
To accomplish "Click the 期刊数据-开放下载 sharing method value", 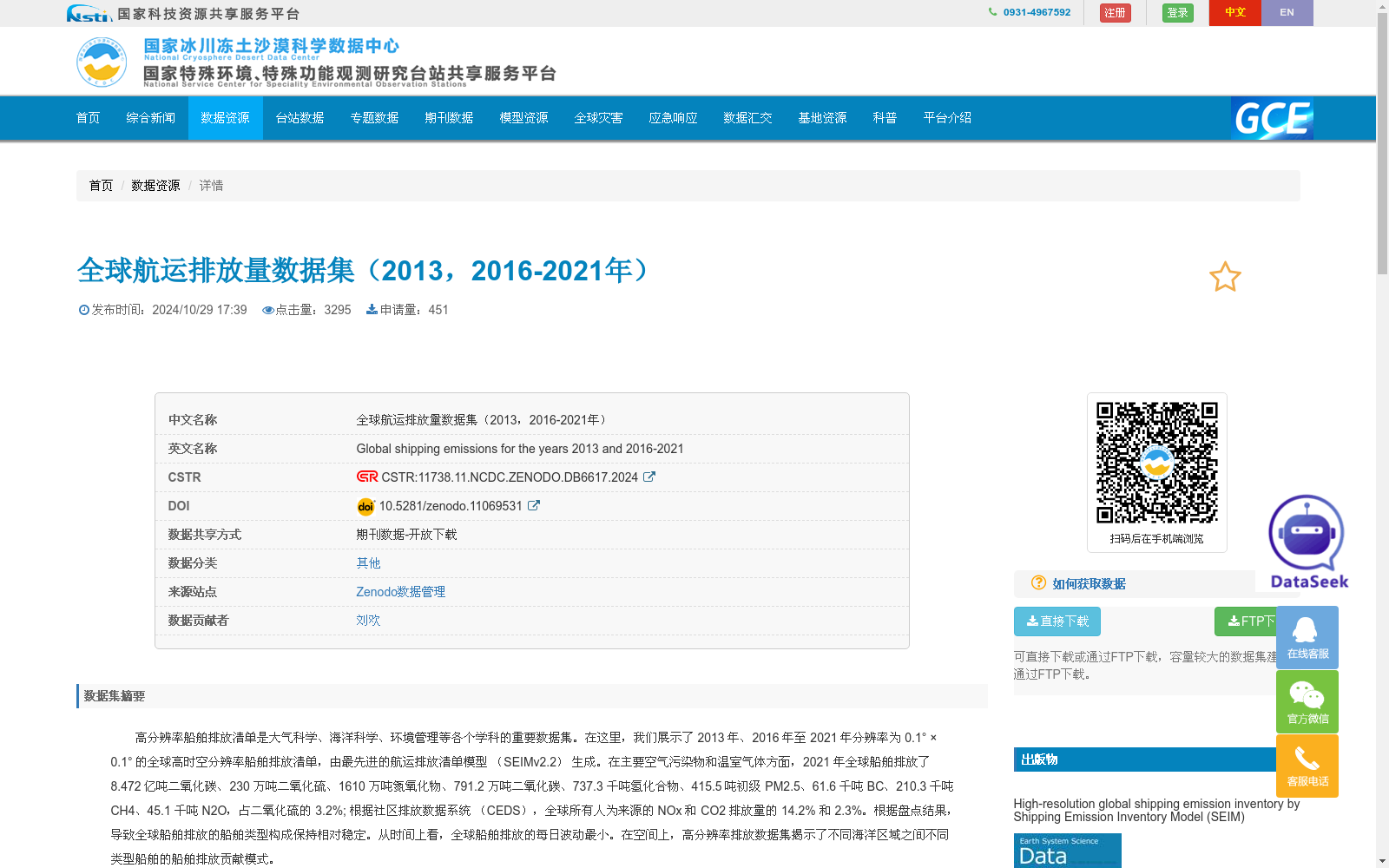I will tap(406, 534).
